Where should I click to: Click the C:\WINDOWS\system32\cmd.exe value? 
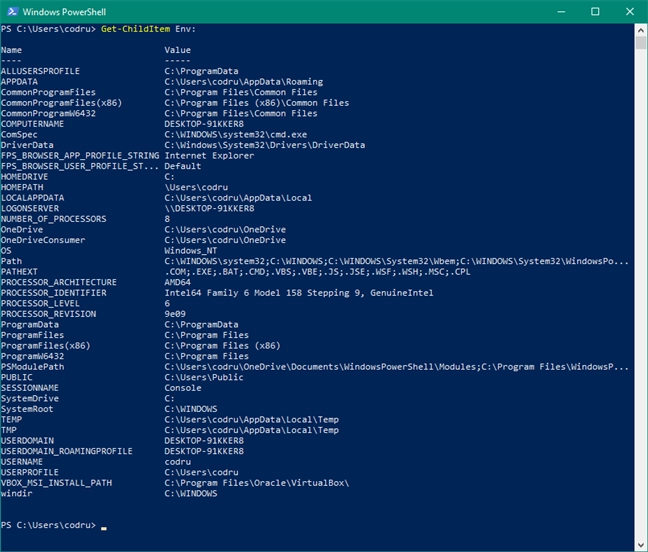click(x=236, y=135)
